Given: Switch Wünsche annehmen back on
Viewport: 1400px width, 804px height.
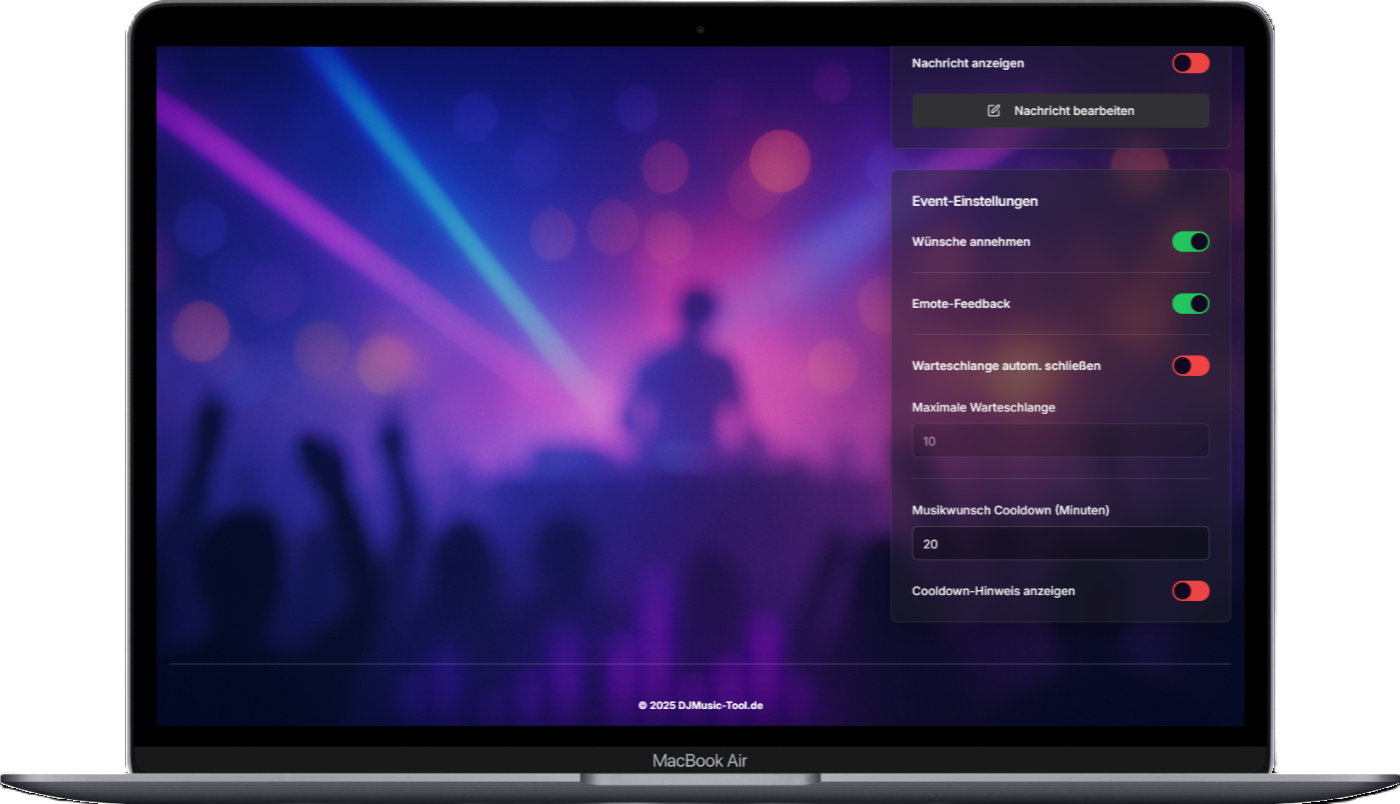Looking at the screenshot, I should click(x=1189, y=241).
